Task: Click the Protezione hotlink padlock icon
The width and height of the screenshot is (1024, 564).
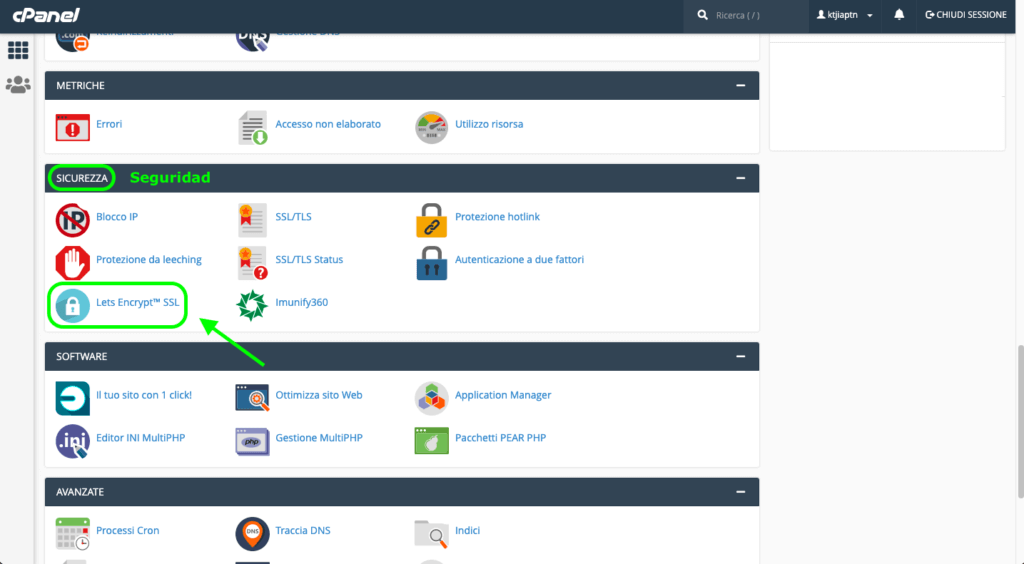Action: tap(431, 220)
